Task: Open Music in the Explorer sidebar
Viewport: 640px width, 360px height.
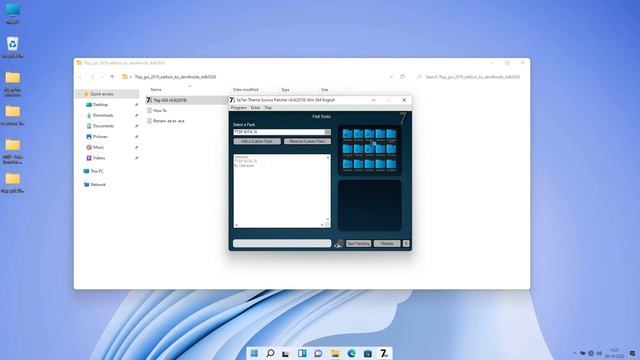Action: point(98,147)
